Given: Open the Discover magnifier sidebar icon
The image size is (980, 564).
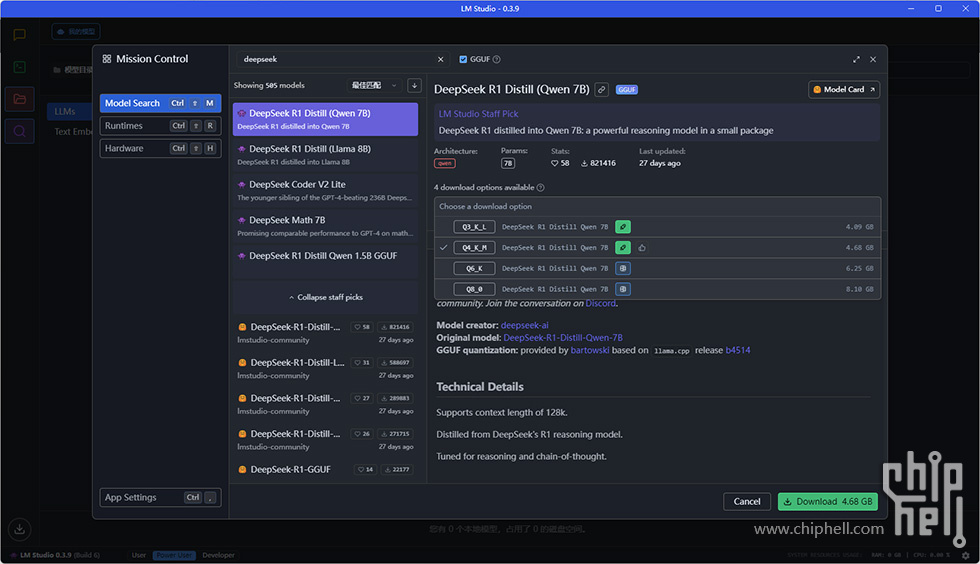Looking at the screenshot, I should (19, 131).
